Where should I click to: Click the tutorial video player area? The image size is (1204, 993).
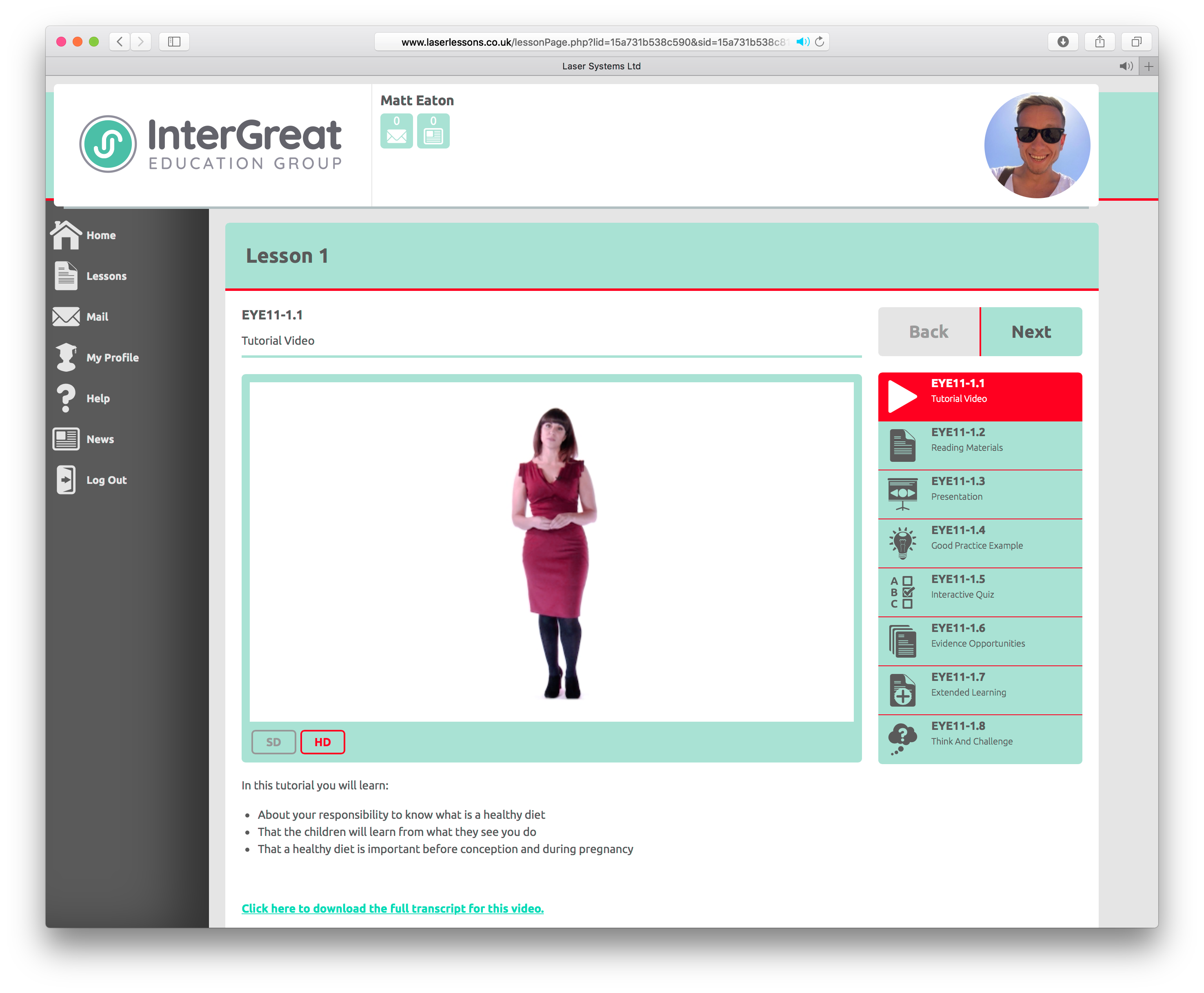coord(551,552)
